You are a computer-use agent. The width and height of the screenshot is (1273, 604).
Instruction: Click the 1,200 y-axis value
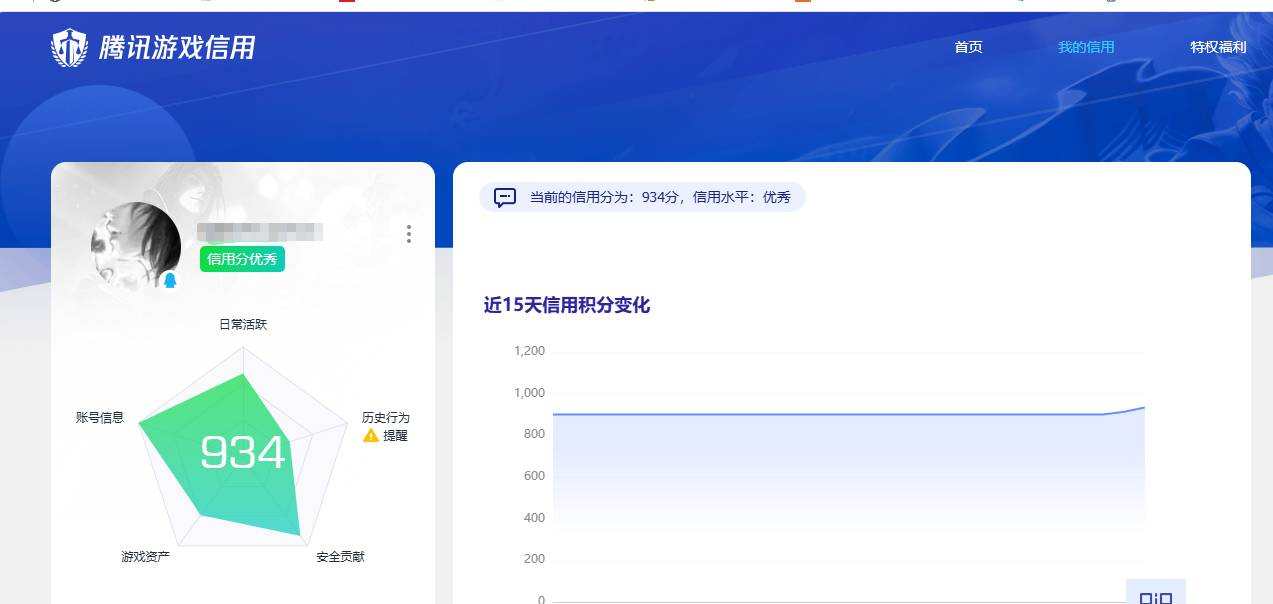pos(529,351)
